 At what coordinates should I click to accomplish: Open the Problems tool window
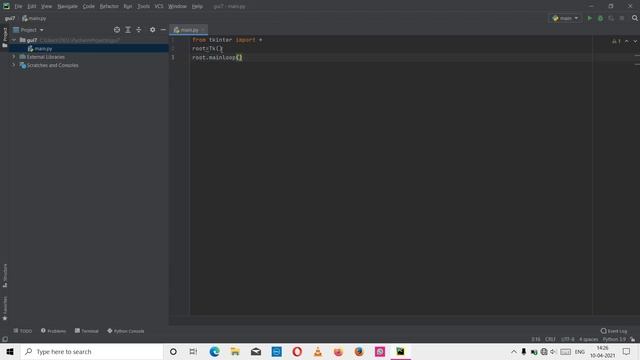[x=53, y=331]
